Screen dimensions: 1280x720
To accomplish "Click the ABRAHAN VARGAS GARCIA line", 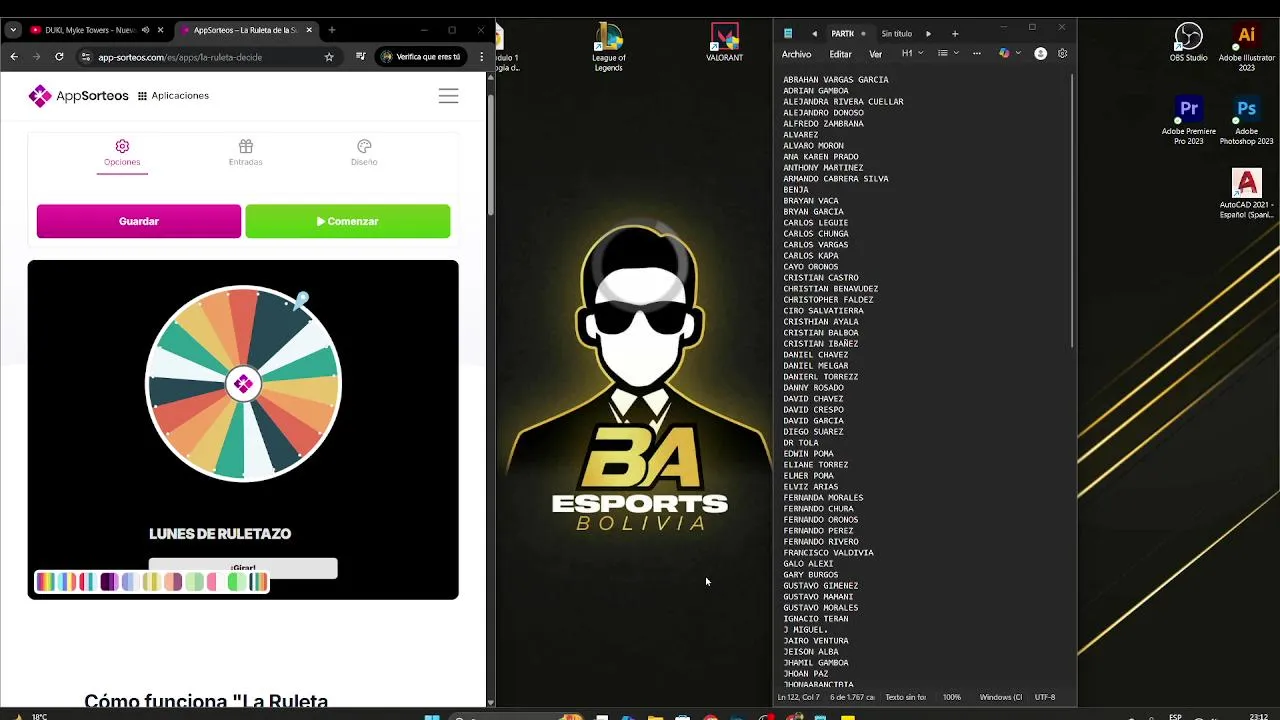I will 835,80.
